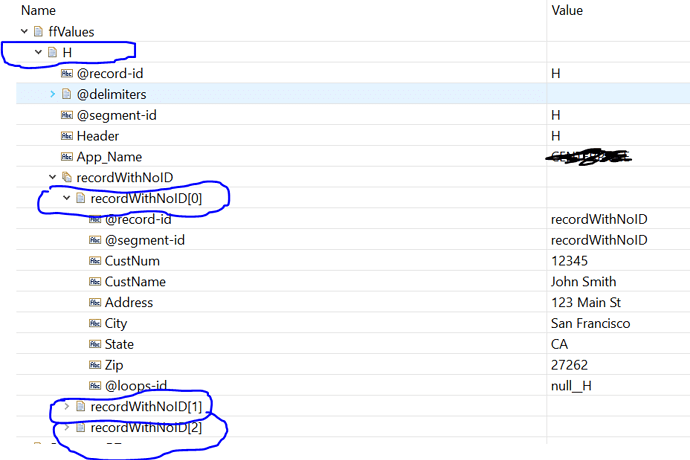Click the string icon beside City
Viewport: 690px width, 460px height.
pyautogui.click(x=95, y=324)
